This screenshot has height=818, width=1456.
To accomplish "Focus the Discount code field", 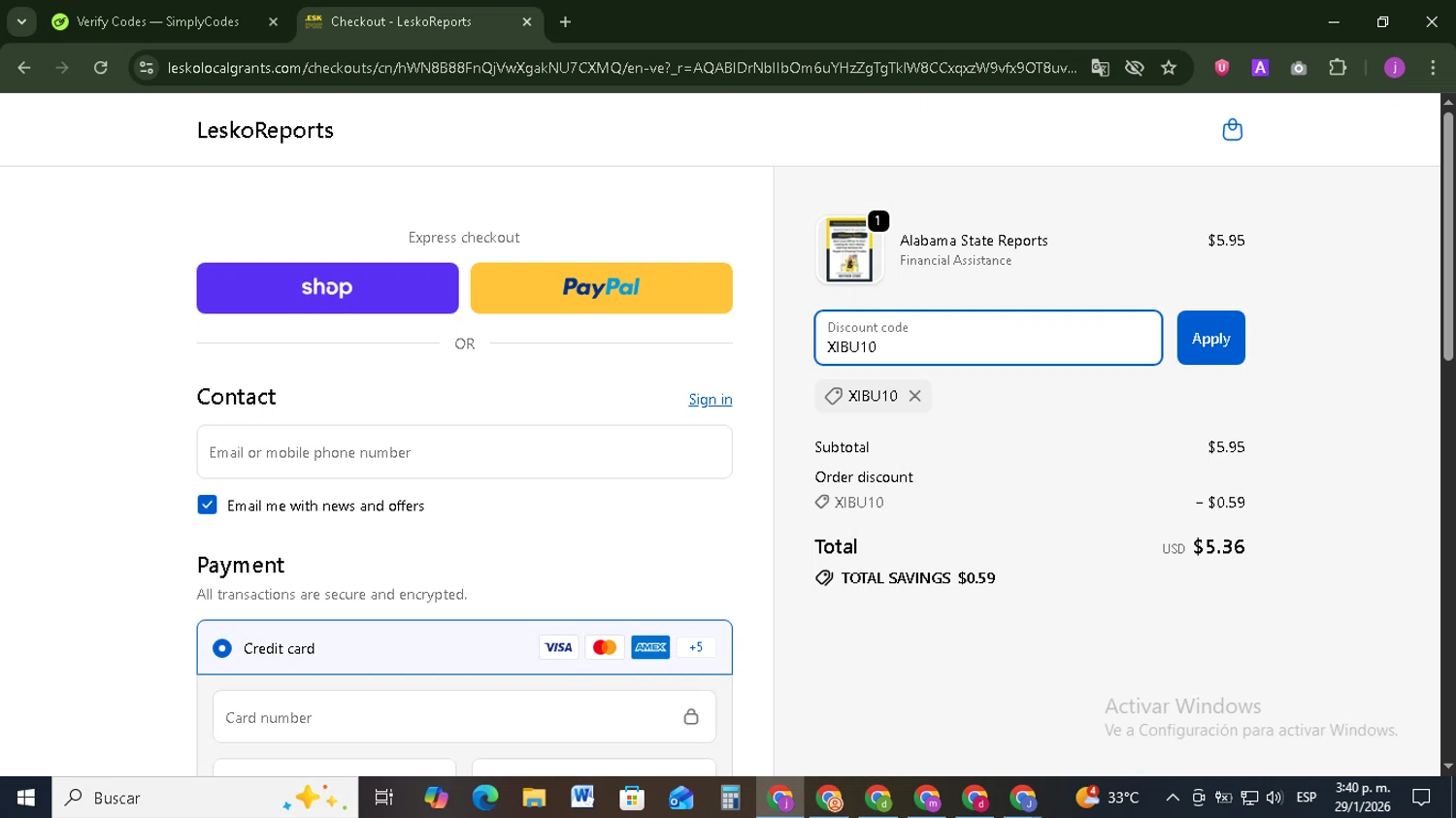I will pos(988,338).
